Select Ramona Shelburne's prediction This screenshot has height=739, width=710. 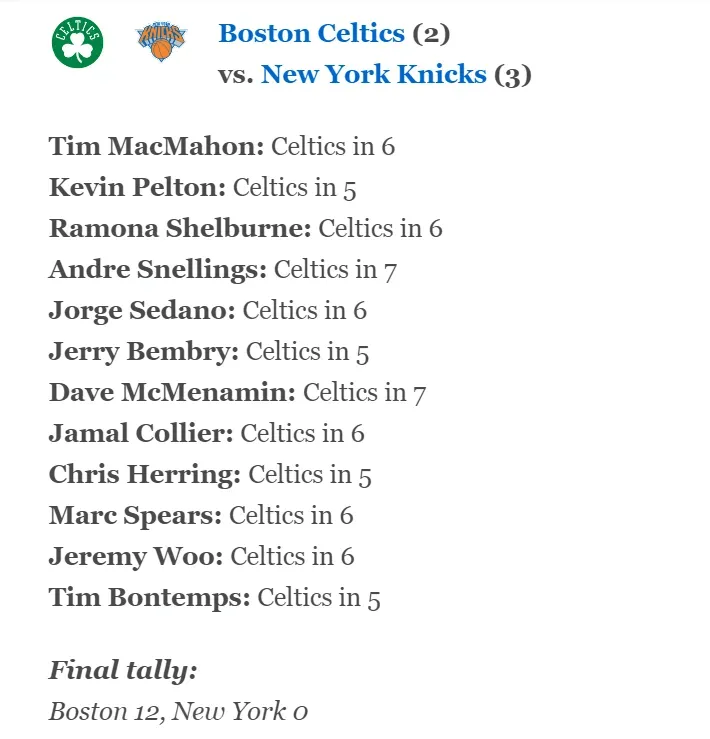(x=245, y=228)
